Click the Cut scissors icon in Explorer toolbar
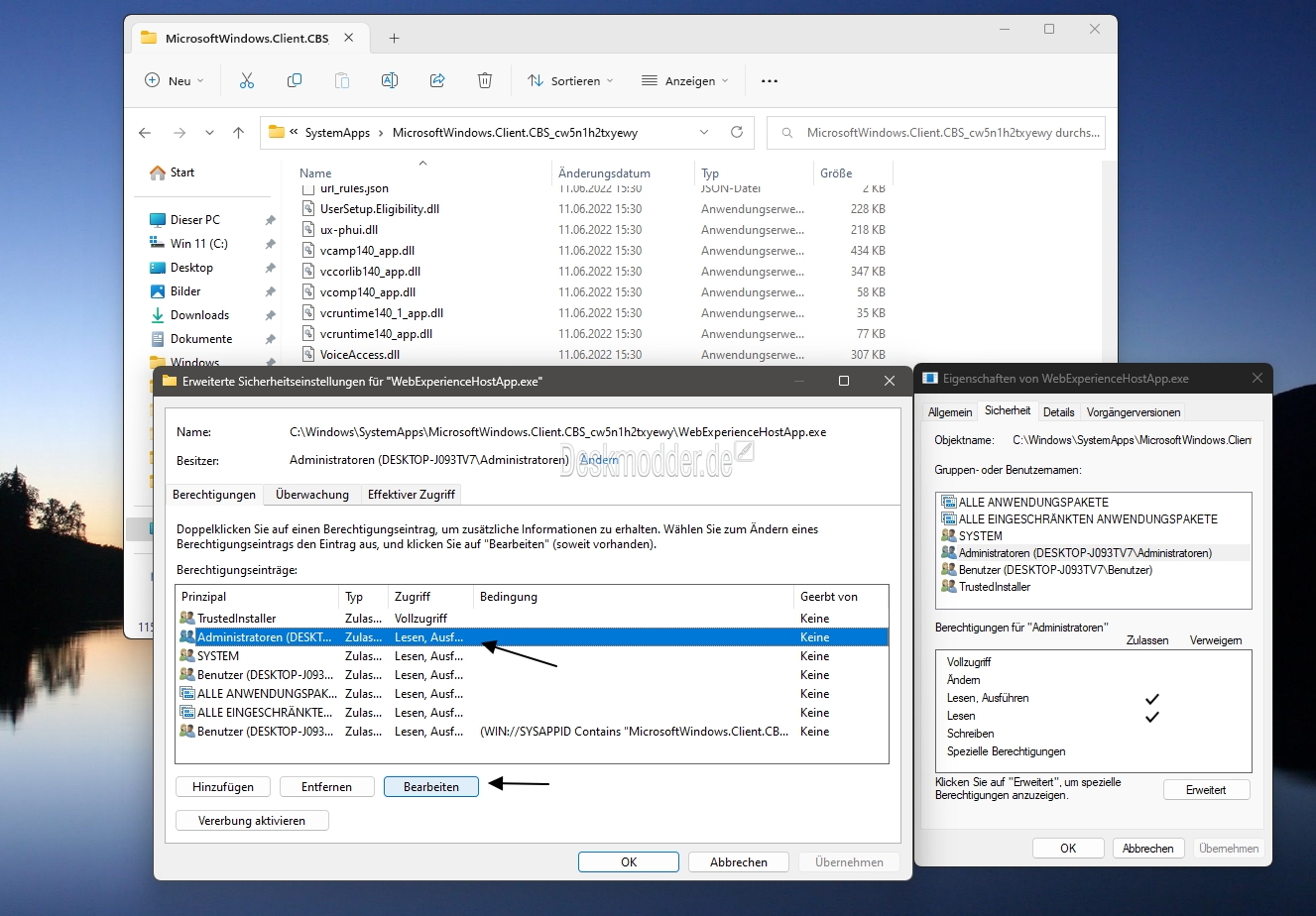 (247, 81)
